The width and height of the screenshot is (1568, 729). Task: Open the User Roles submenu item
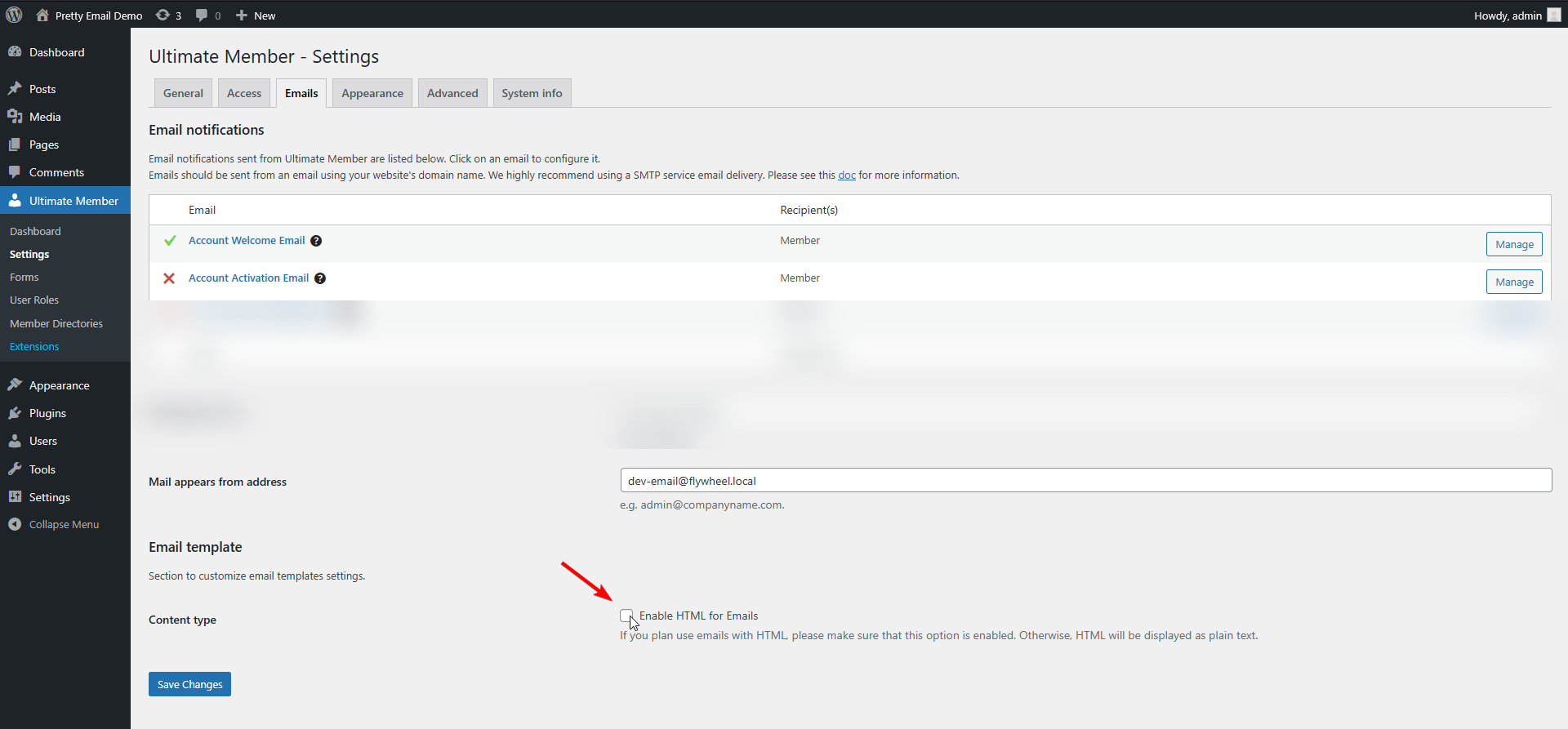34,300
